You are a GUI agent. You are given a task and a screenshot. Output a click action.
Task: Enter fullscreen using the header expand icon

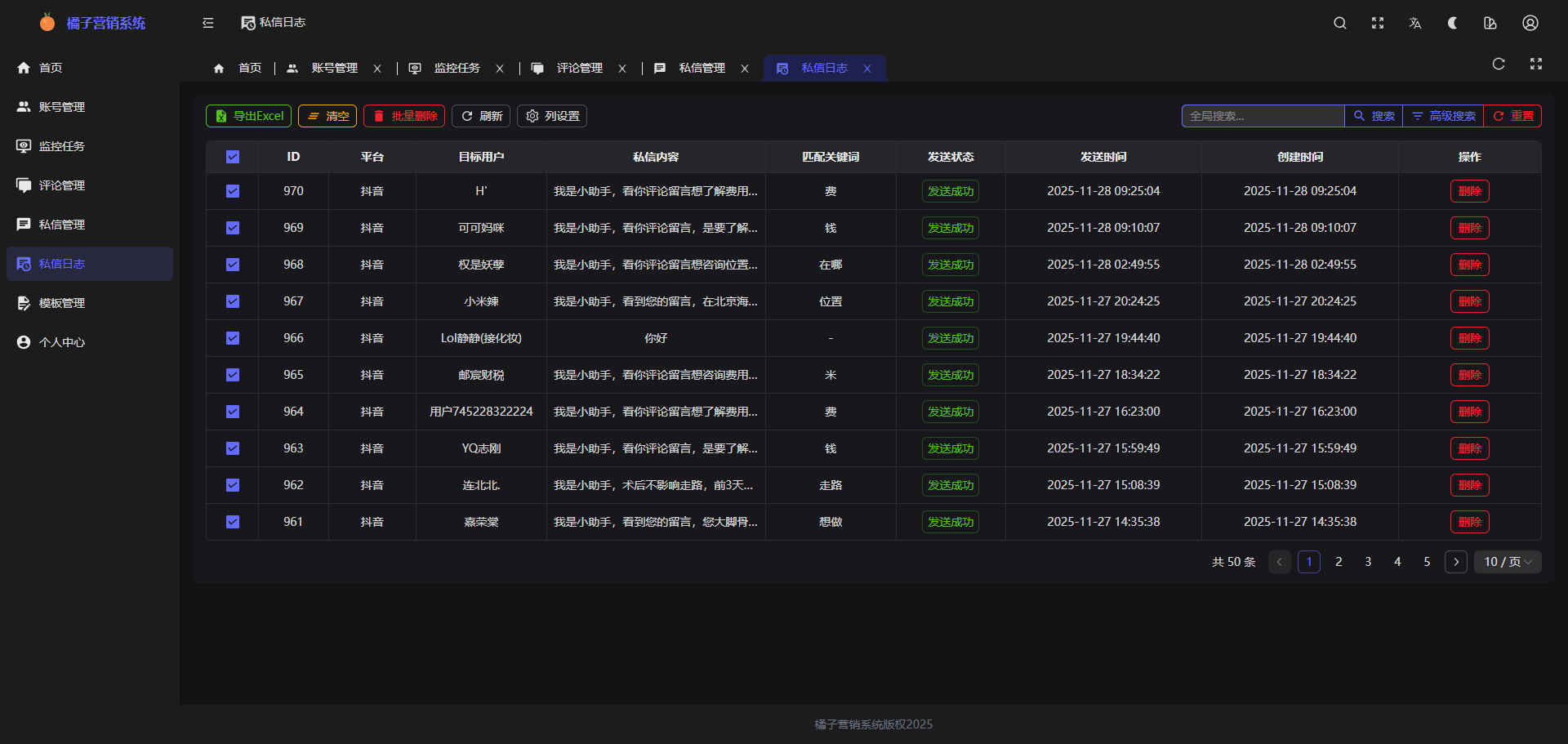[x=1378, y=23]
